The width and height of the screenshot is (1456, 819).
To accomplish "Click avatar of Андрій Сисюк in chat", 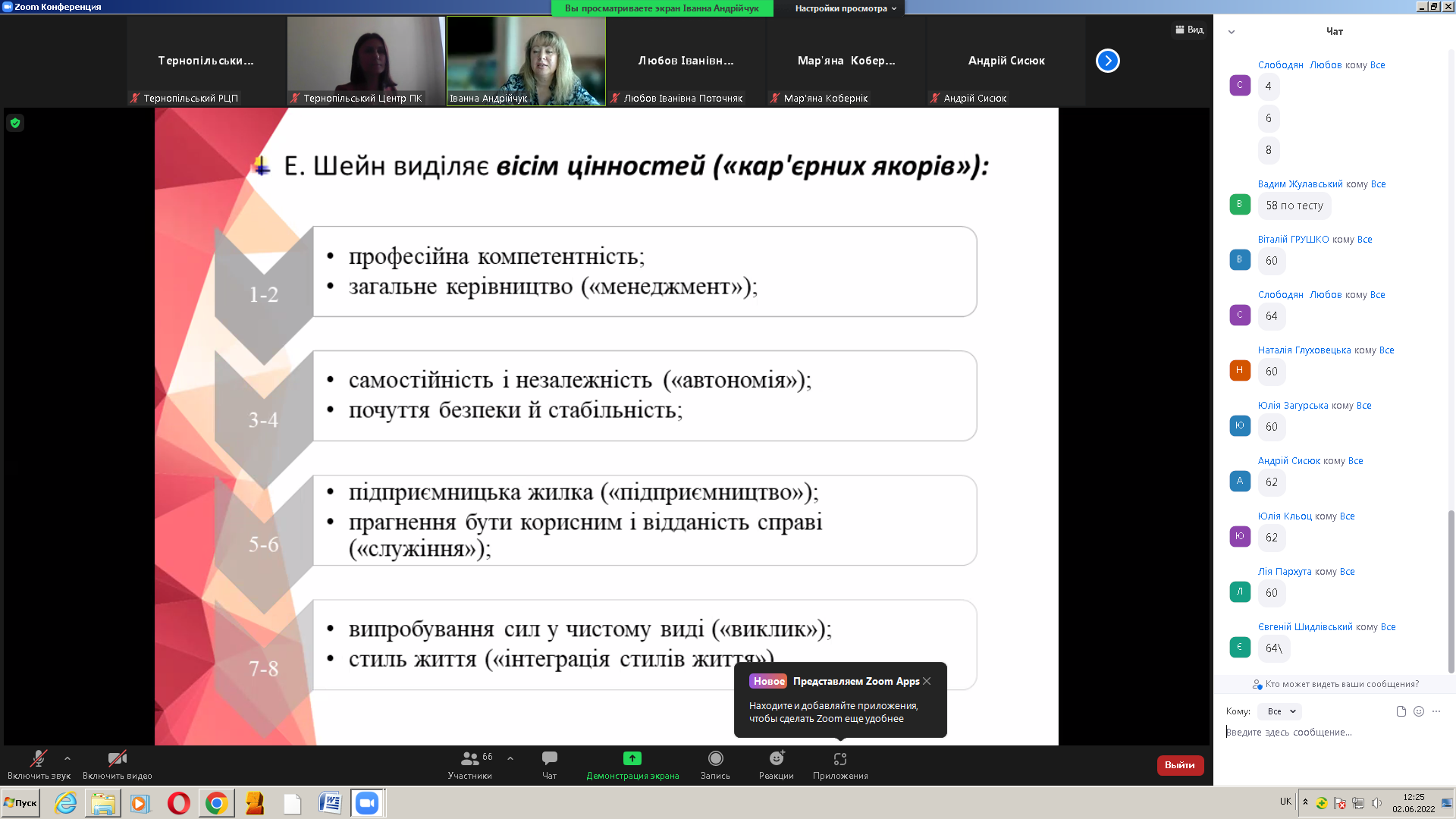I will click(x=1240, y=481).
